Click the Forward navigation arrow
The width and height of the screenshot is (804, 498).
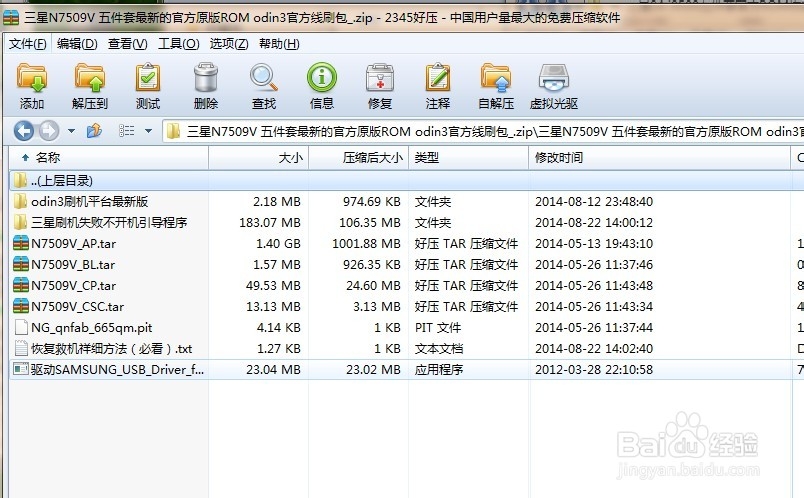point(49,131)
